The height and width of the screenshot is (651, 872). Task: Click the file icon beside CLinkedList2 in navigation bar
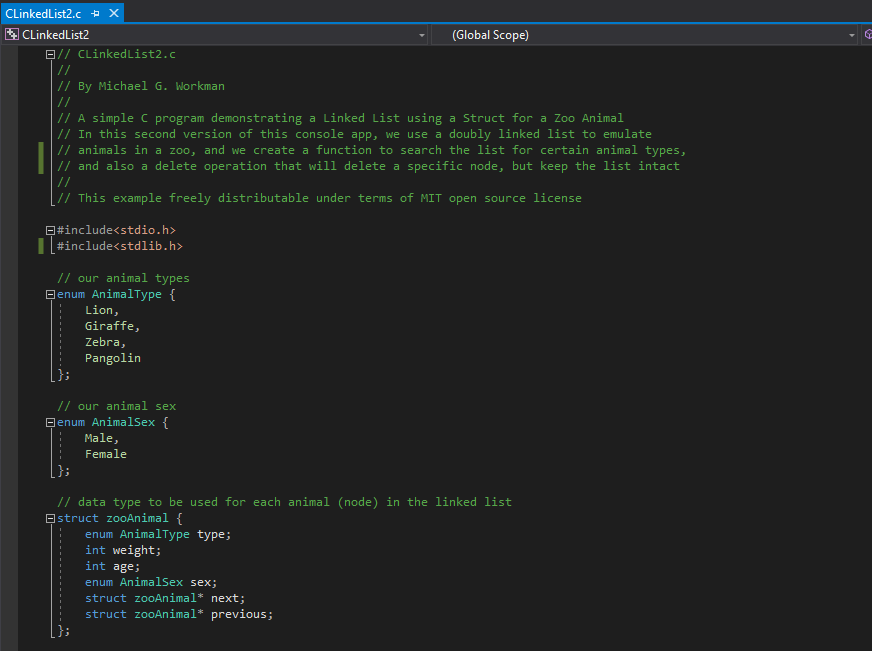(10, 33)
